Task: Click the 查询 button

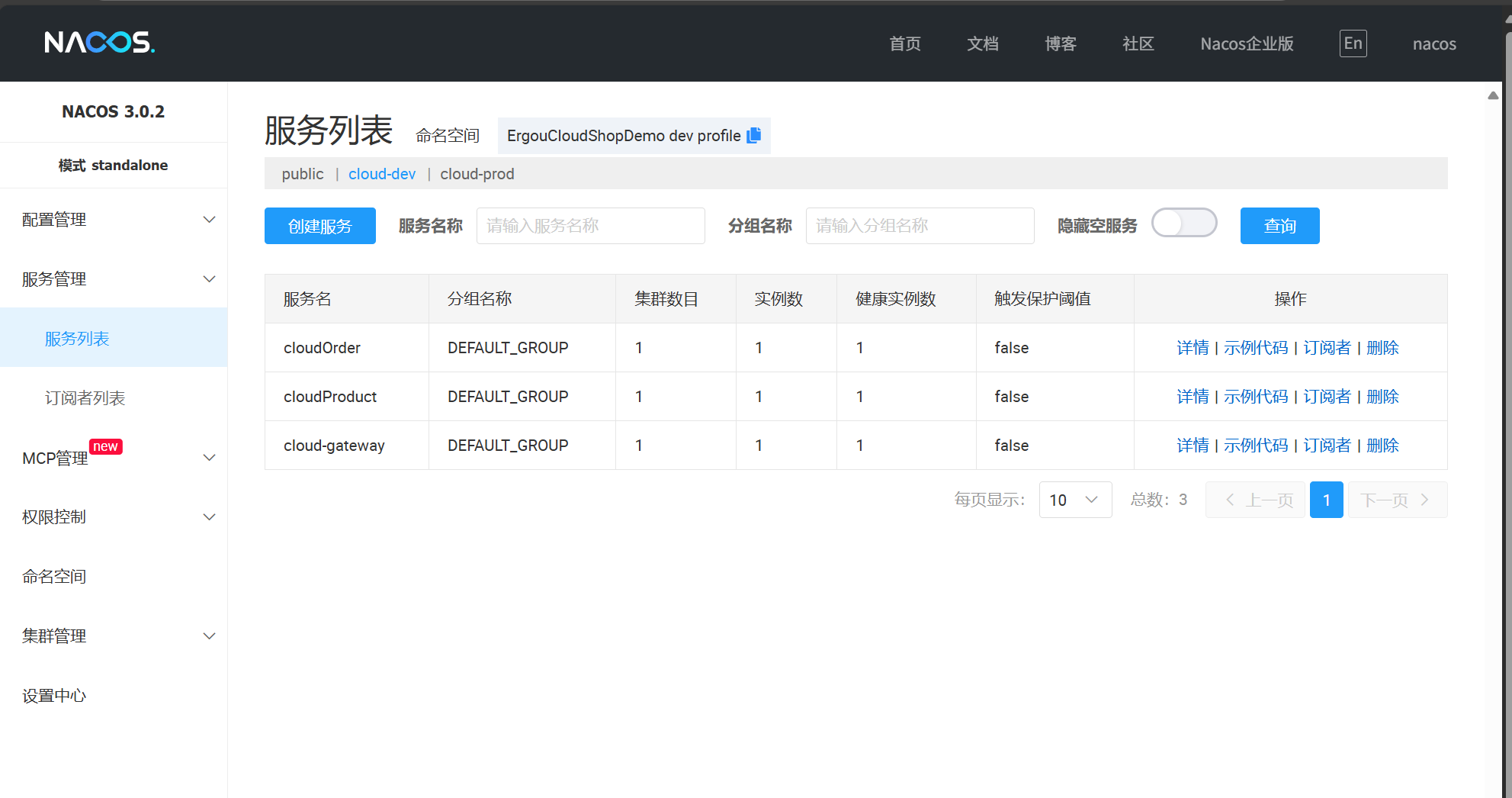Action: [1279, 226]
